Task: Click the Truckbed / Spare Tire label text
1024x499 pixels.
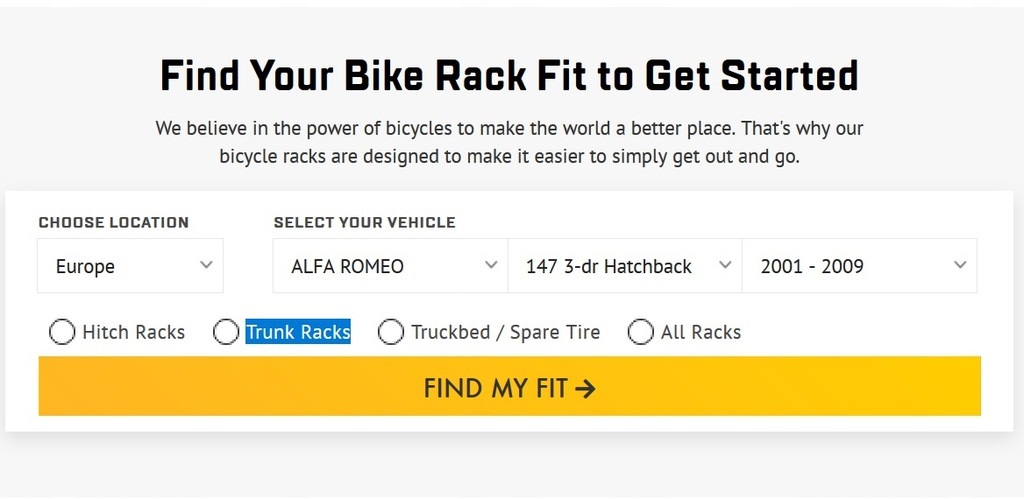Action: coord(505,332)
